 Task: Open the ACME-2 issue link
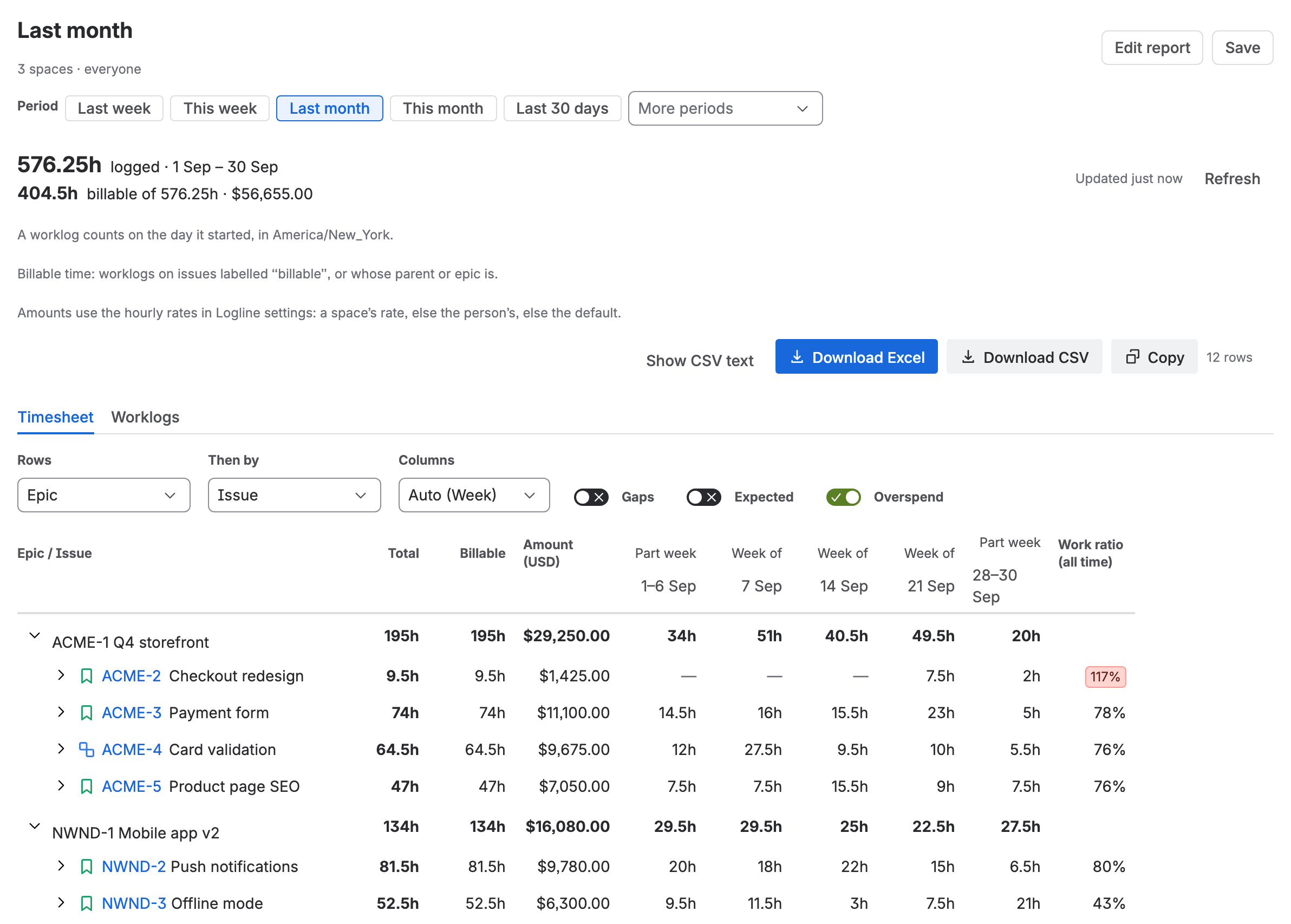pos(131,676)
